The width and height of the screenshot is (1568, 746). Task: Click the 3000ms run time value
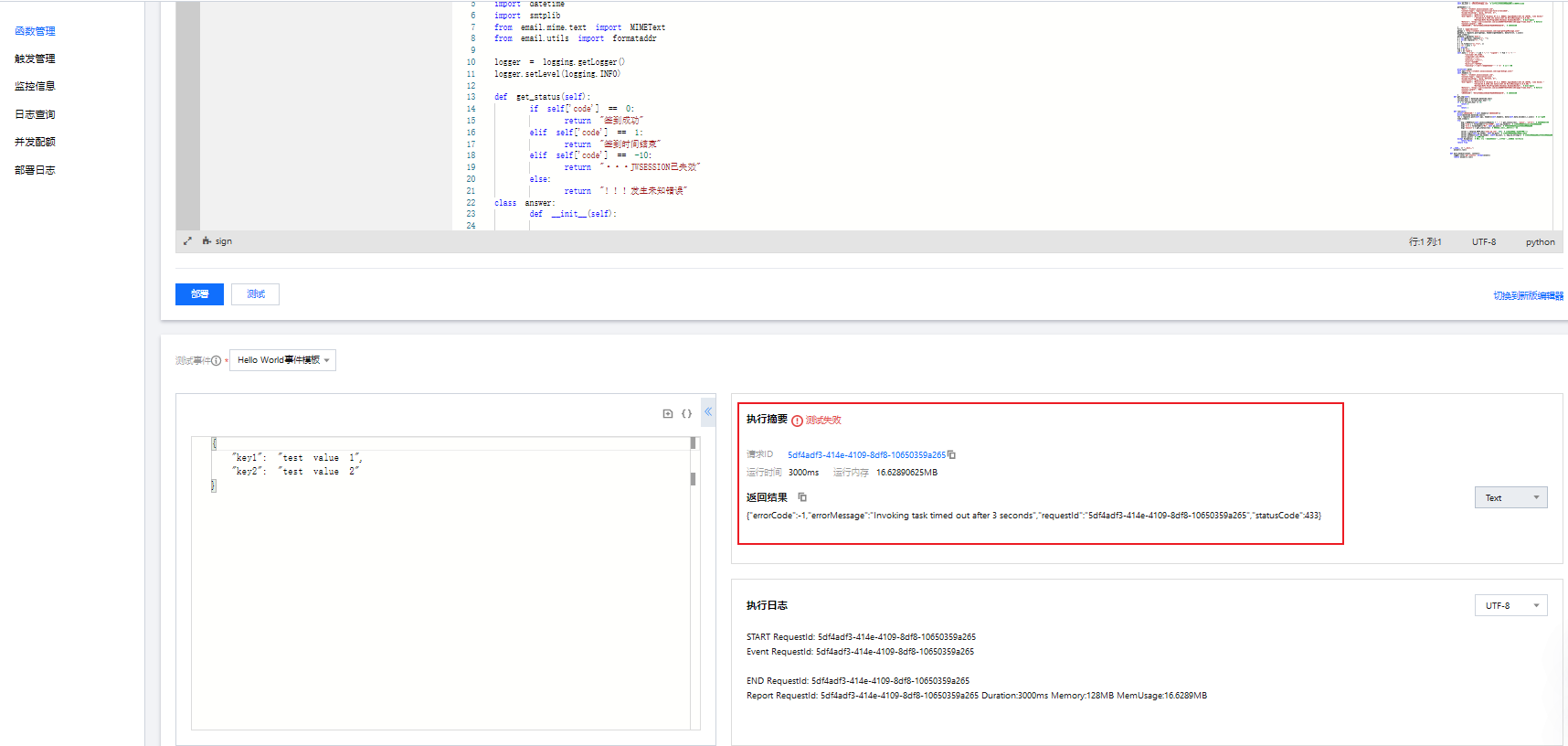pos(803,473)
